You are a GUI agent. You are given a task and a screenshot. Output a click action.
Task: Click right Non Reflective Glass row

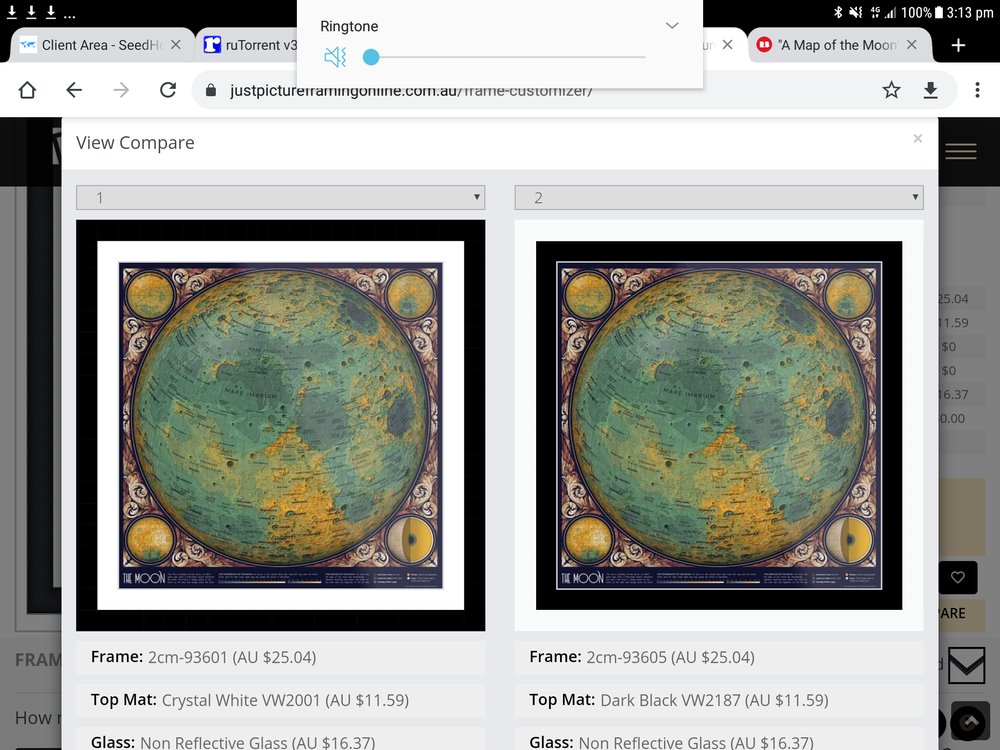pos(719,740)
